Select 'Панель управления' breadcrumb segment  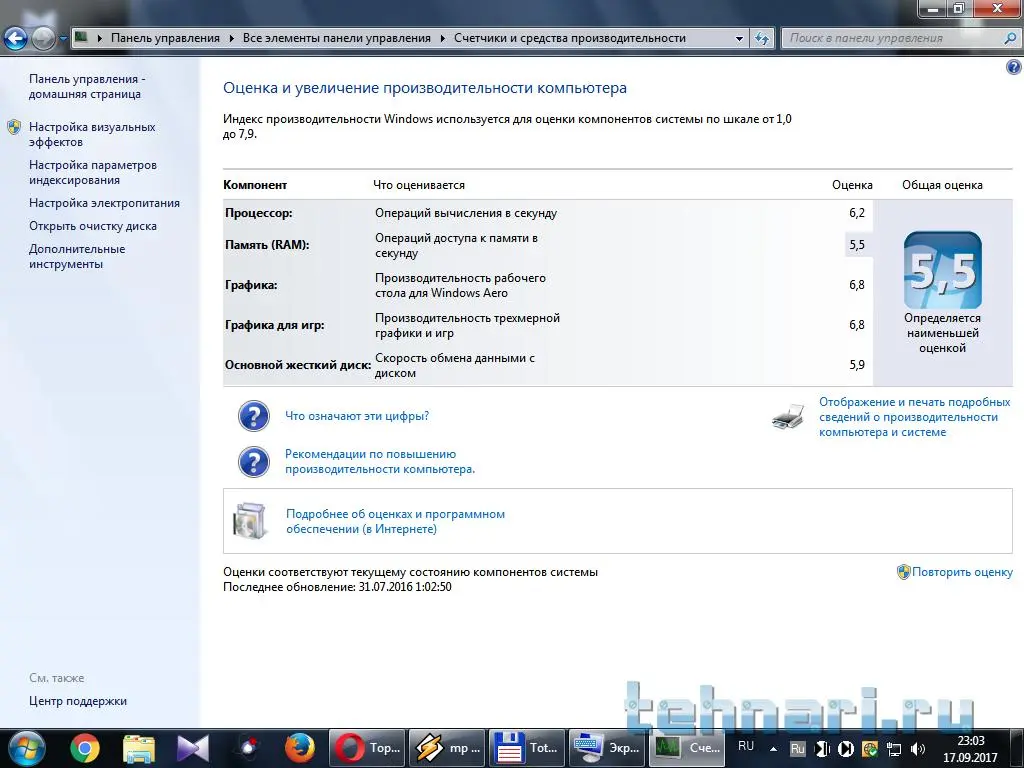click(165, 38)
